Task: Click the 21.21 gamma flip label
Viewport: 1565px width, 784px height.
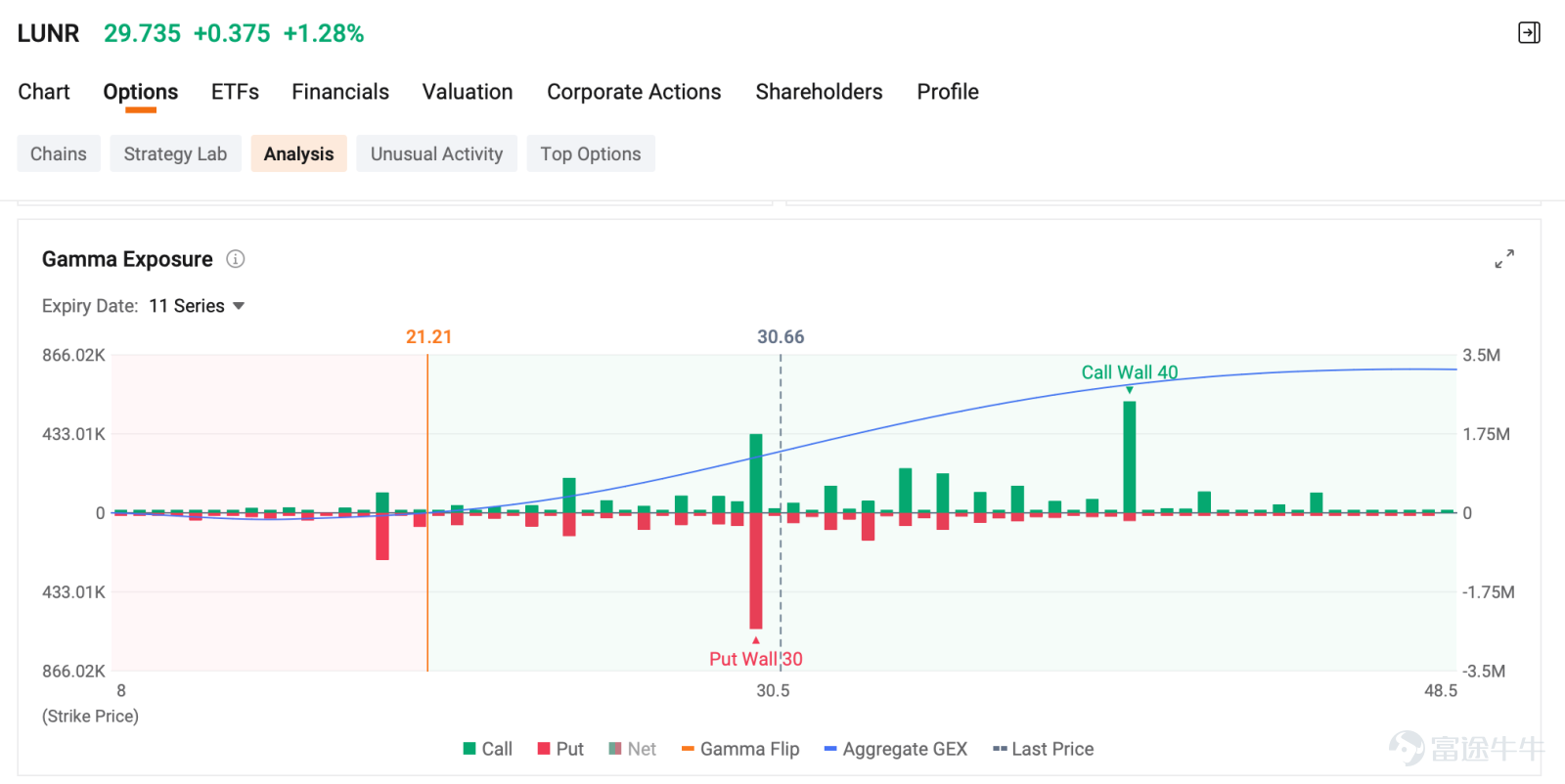Action: (x=429, y=337)
